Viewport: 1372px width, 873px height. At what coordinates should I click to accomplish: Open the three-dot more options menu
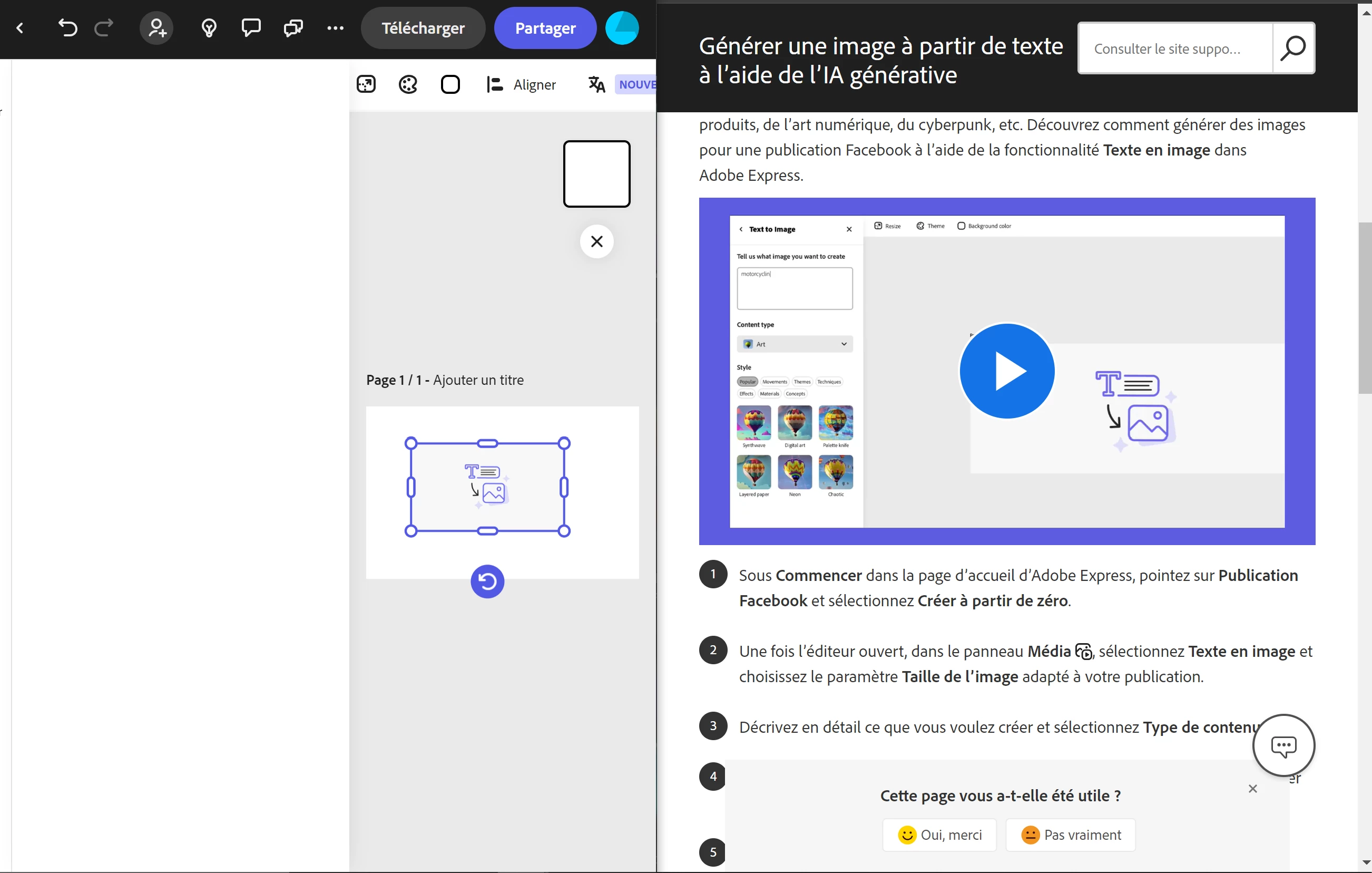[335, 27]
